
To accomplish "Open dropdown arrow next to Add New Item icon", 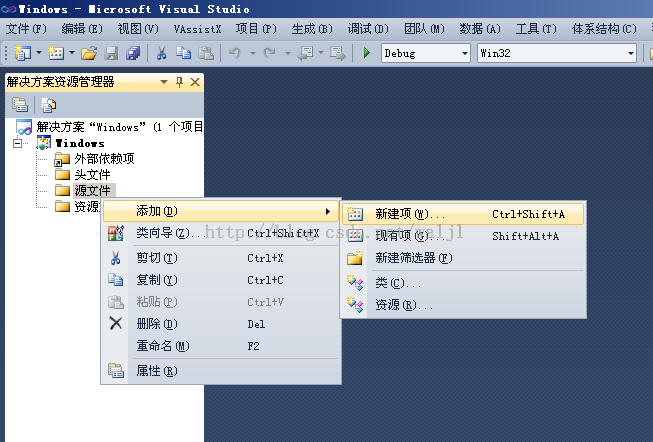I will (x=72, y=53).
